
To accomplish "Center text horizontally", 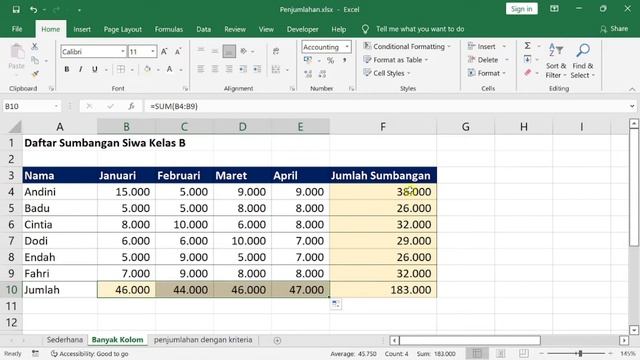I will pos(215,69).
